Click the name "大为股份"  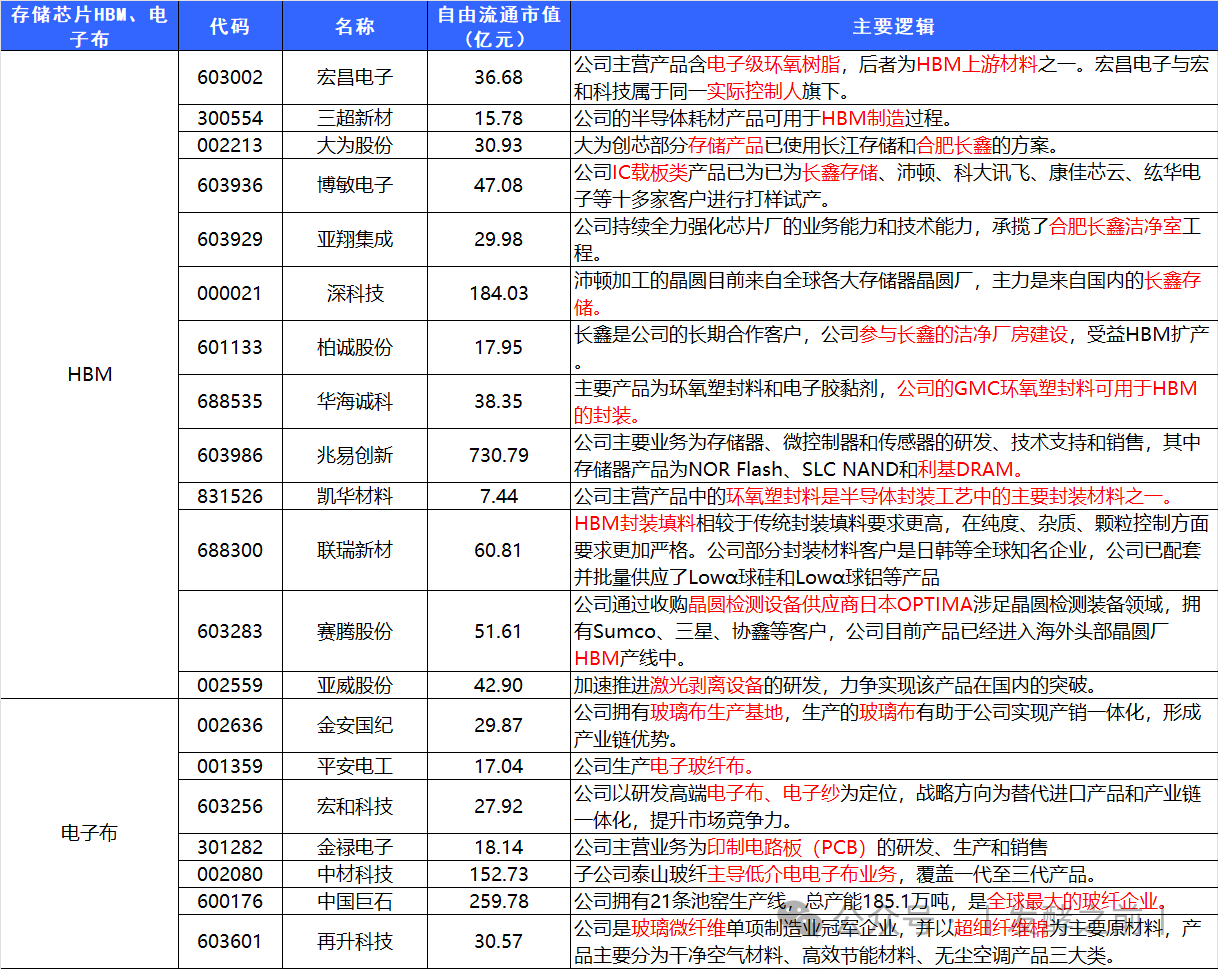click(x=355, y=145)
